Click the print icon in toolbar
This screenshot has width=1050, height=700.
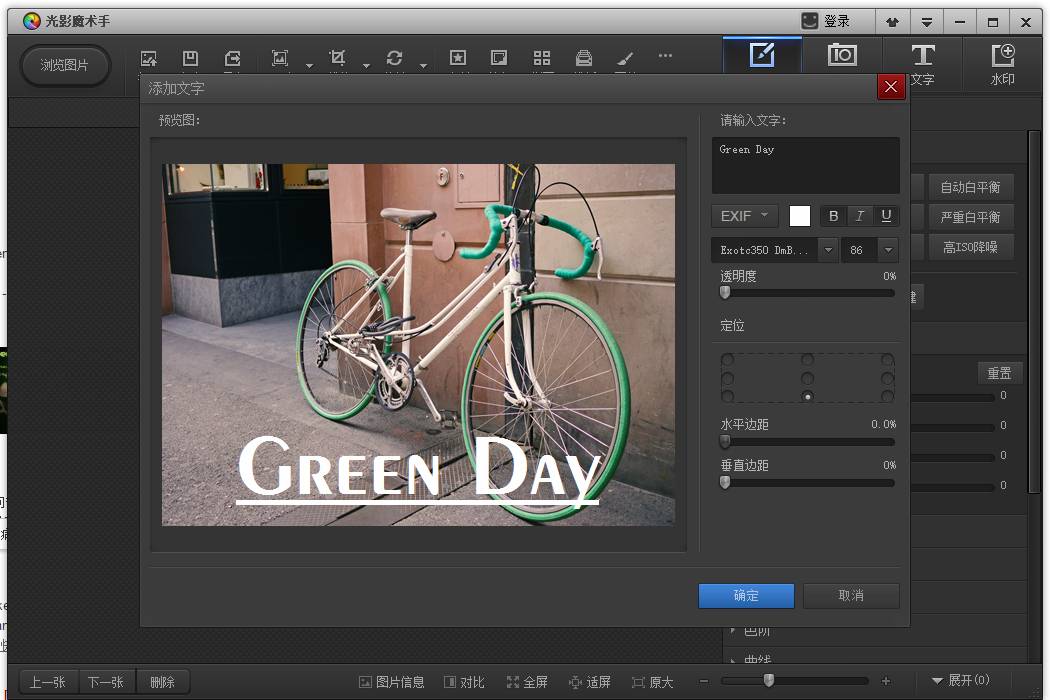(584, 58)
